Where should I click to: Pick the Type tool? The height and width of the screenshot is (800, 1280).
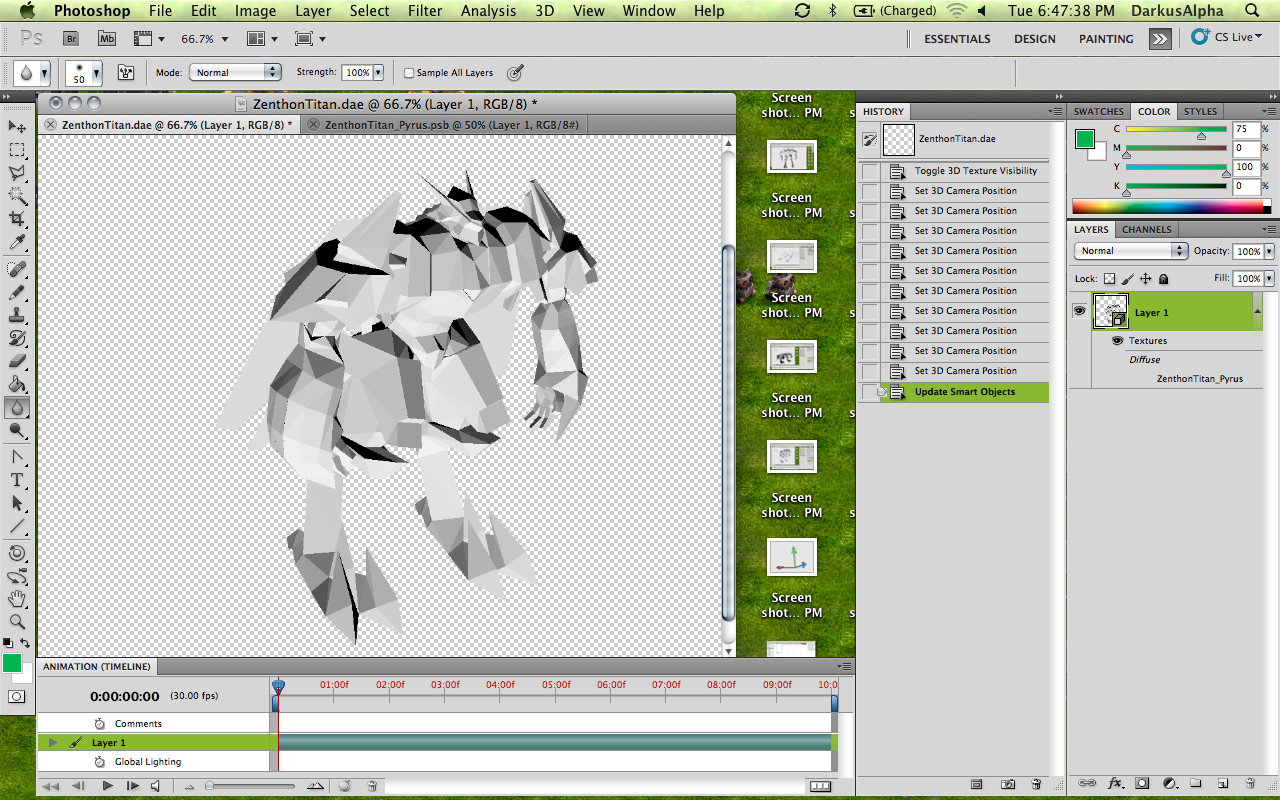[17, 479]
